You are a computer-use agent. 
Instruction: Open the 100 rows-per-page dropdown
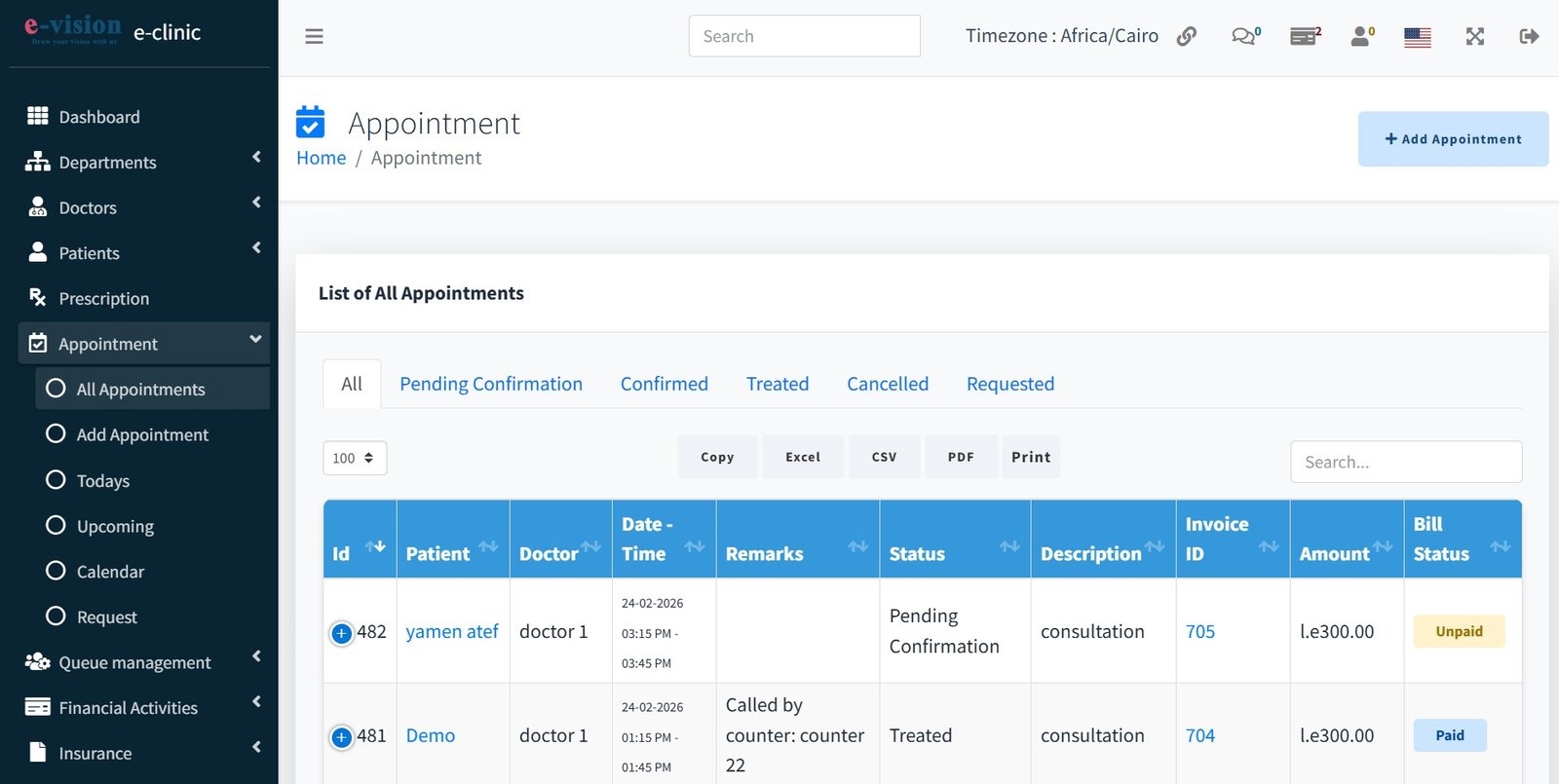(x=354, y=458)
